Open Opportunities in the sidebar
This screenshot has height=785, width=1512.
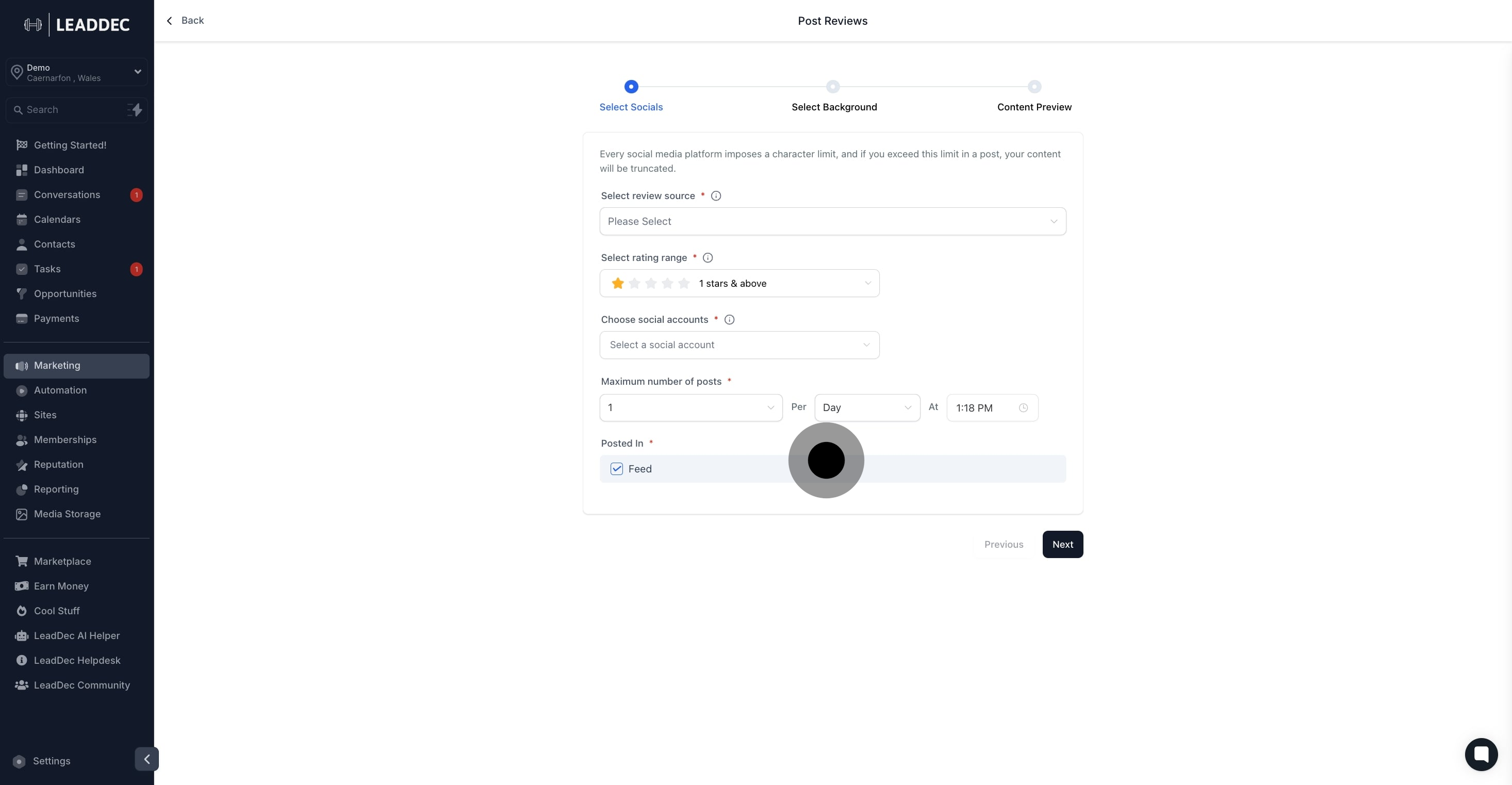tap(76, 293)
